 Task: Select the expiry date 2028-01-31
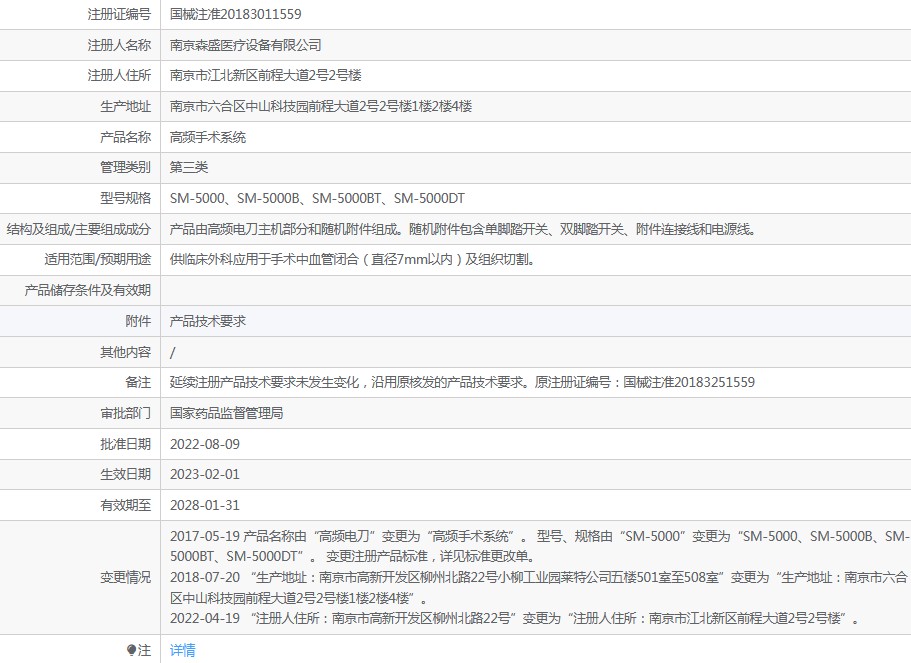205,505
